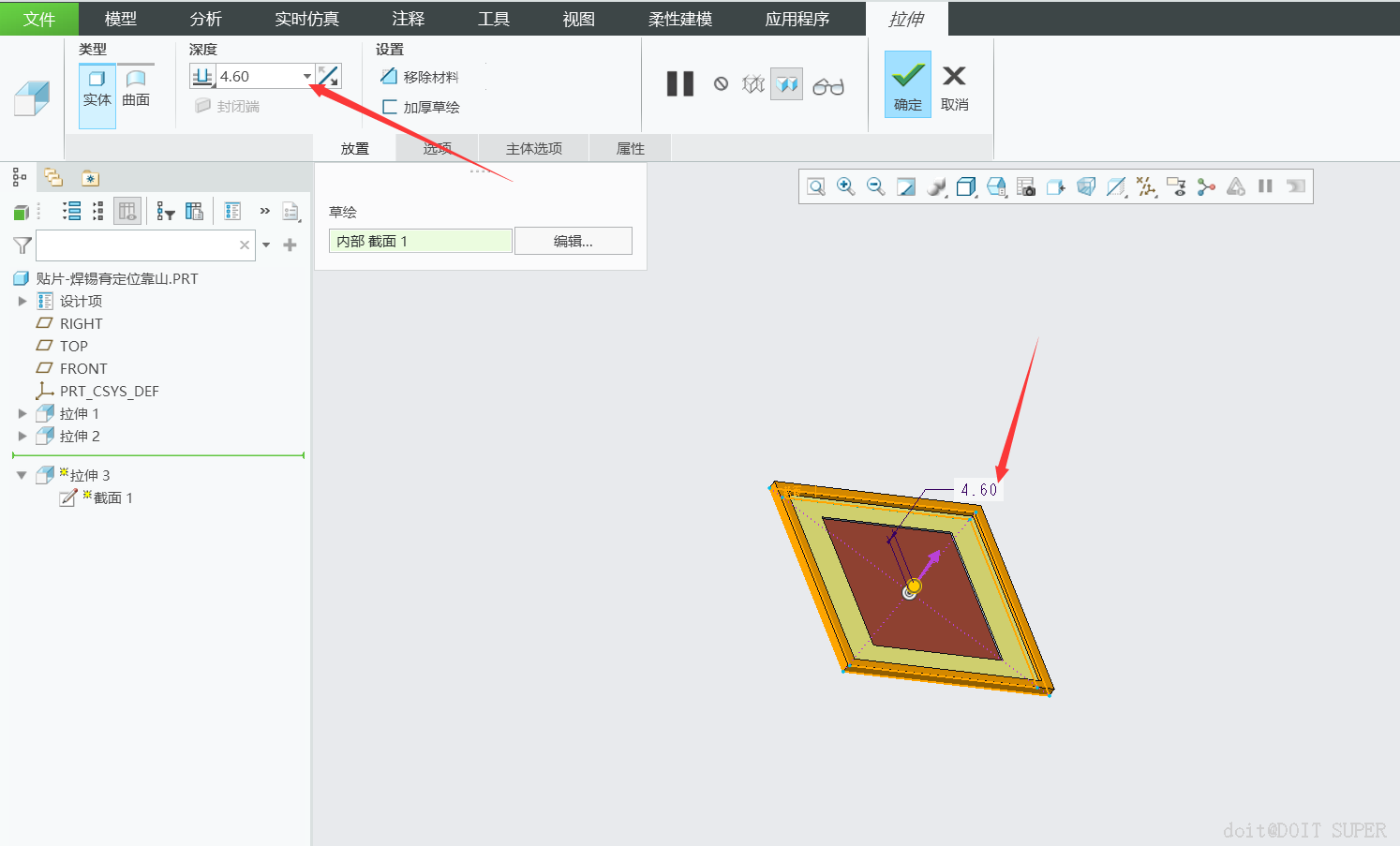Flip the extrude depth direction

[328, 77]
